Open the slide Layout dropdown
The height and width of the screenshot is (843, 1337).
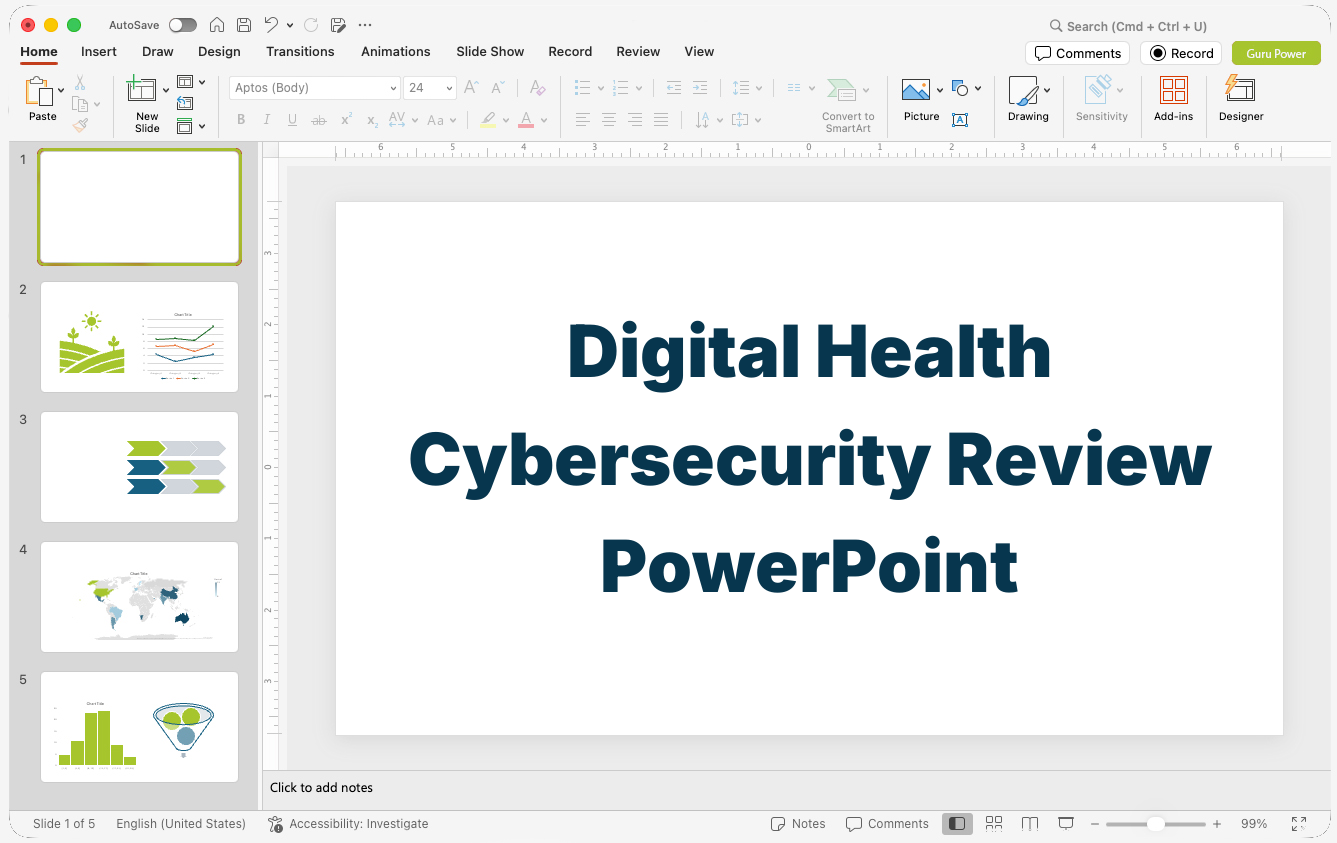[x=190, y=82]
